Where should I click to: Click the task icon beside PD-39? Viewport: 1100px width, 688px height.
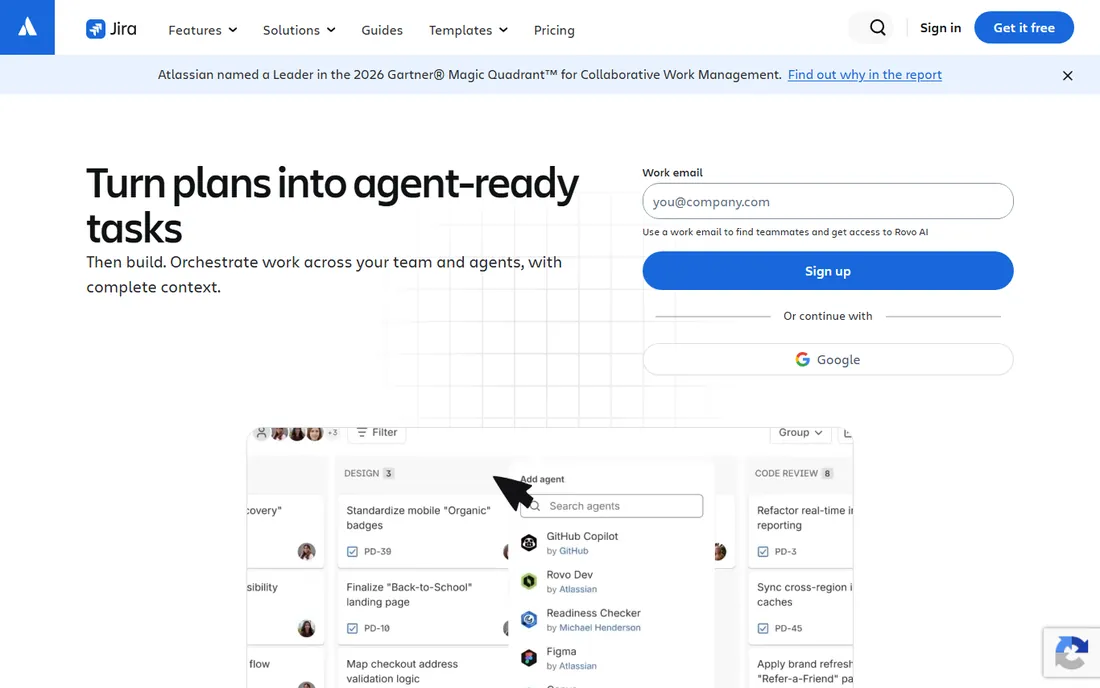click(352, 552)
